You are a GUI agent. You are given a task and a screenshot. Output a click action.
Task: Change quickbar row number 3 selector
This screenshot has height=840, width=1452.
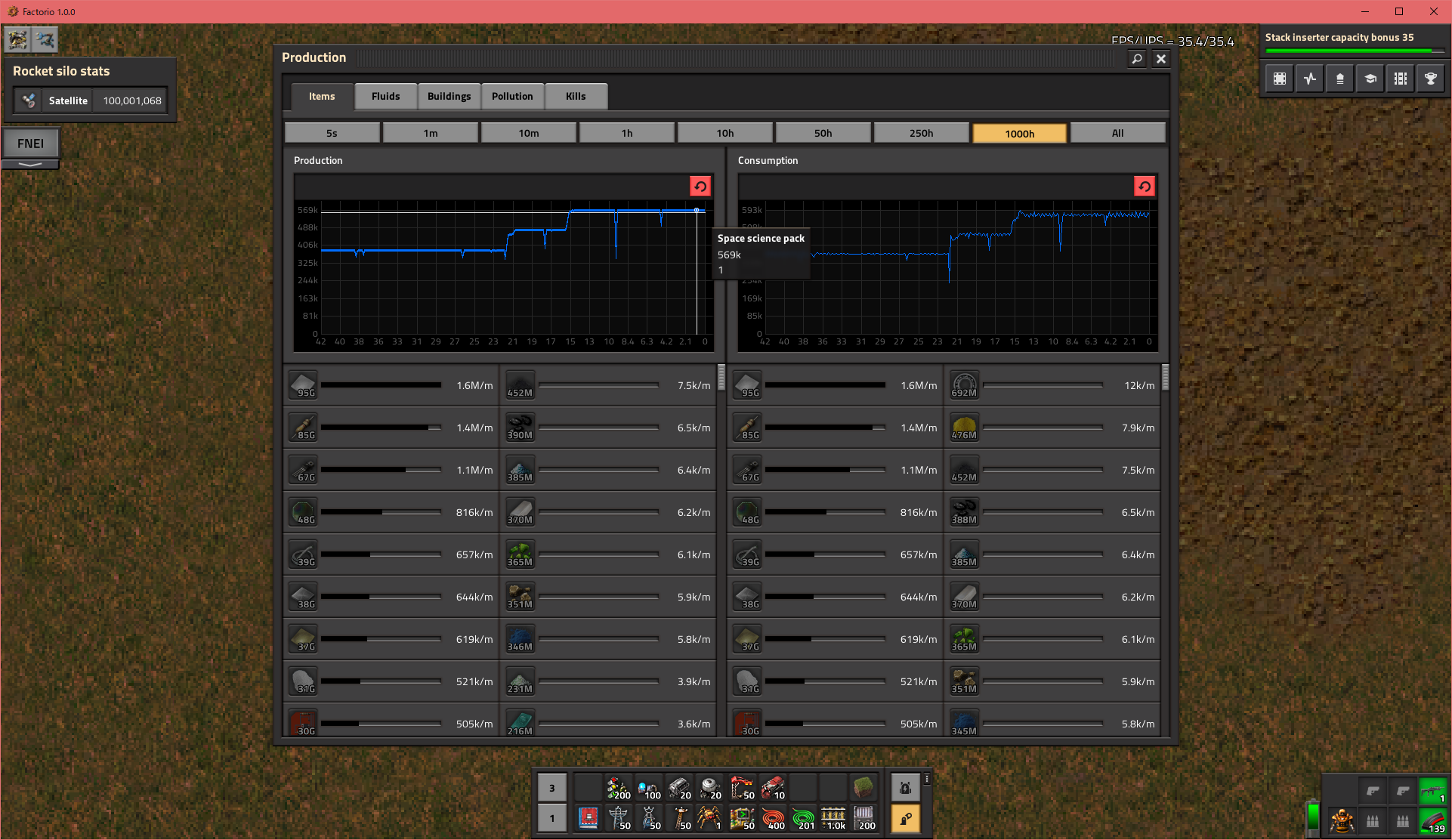[x=551, y=788]
